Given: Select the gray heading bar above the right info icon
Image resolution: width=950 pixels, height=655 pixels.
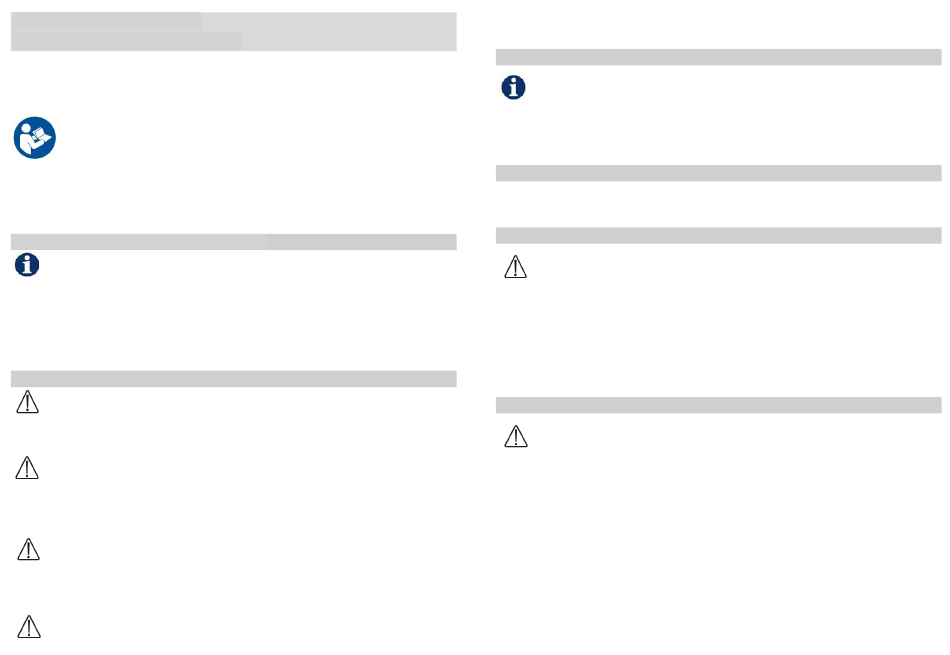Looking at the screenshot, I should (x=719, y=57).
